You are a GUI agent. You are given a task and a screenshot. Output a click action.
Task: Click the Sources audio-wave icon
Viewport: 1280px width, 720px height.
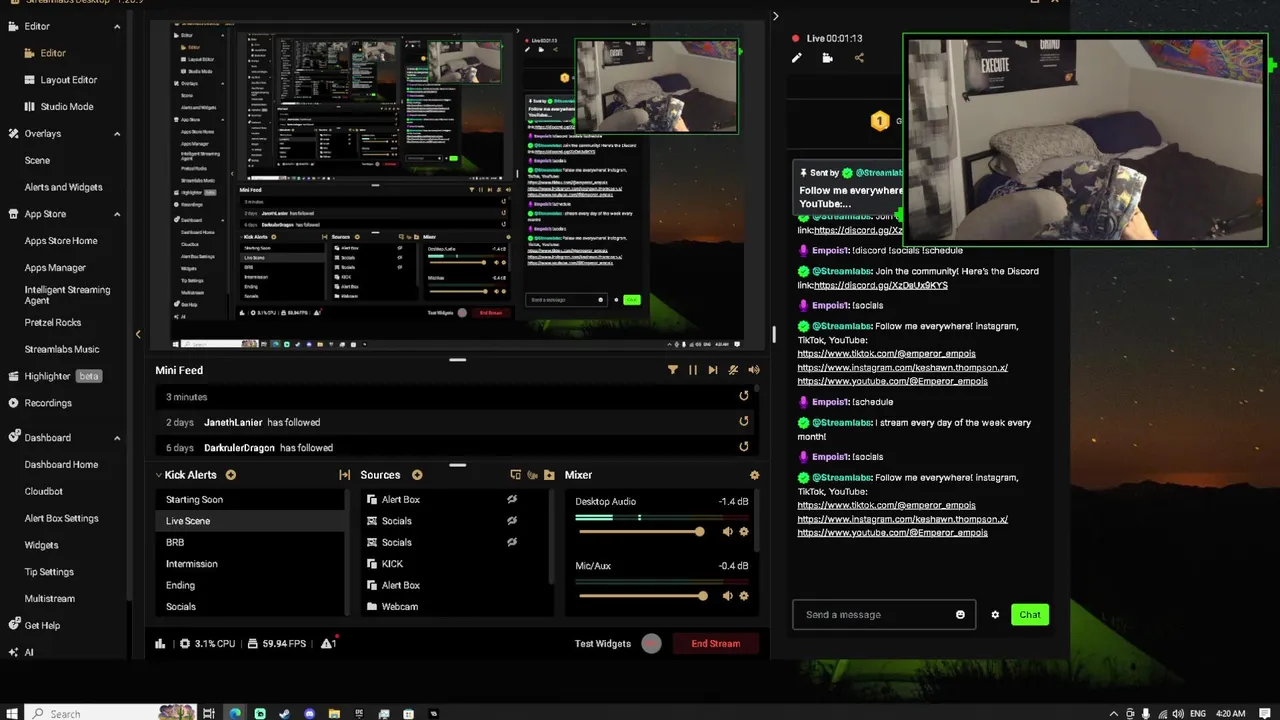(x=532, y=475)
